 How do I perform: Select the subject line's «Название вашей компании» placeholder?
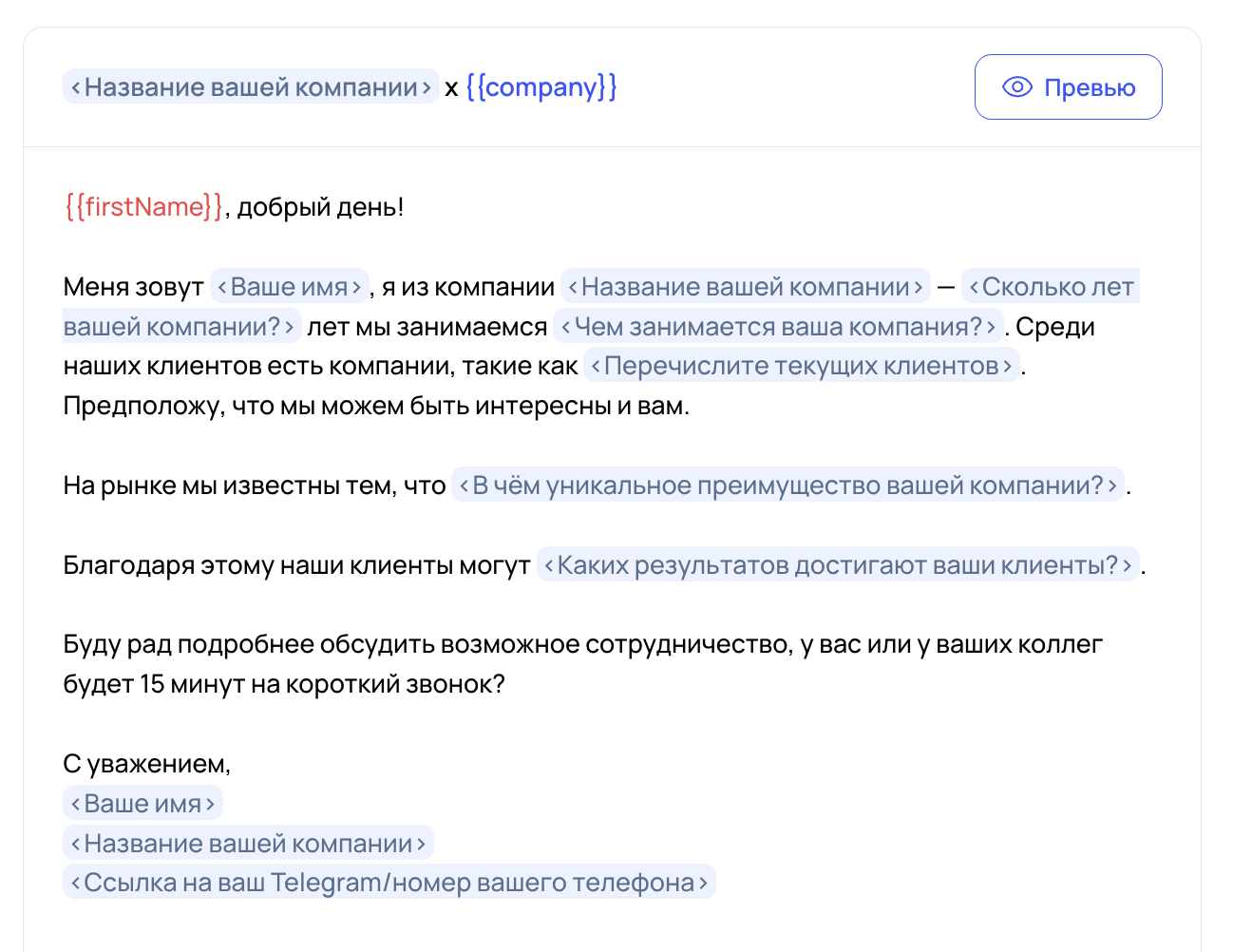pos(251,87)
